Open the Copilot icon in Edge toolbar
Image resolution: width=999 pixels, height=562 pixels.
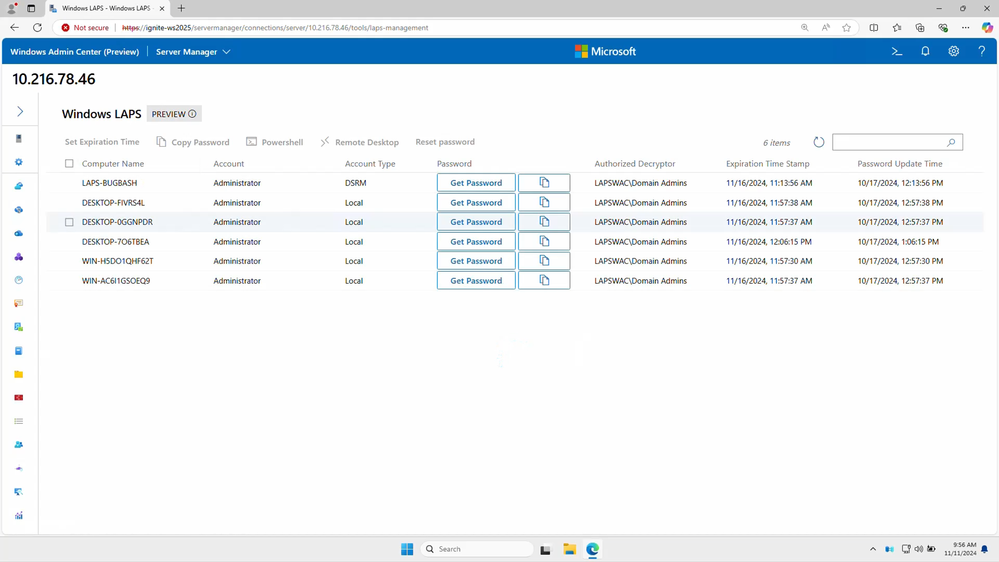coord(987,27)
